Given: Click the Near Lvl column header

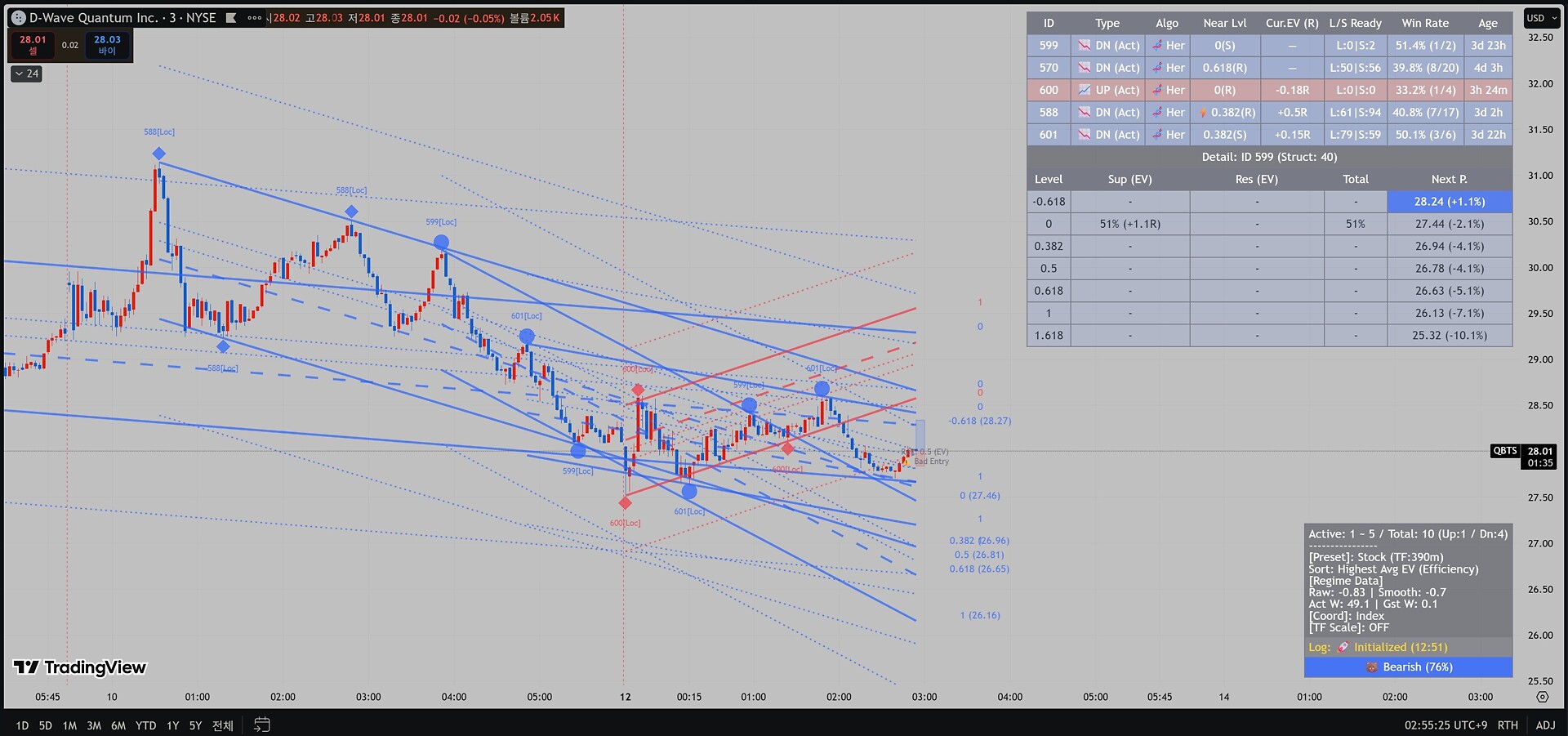Looking at the screenshot, I should click(x=1225, y=23).
